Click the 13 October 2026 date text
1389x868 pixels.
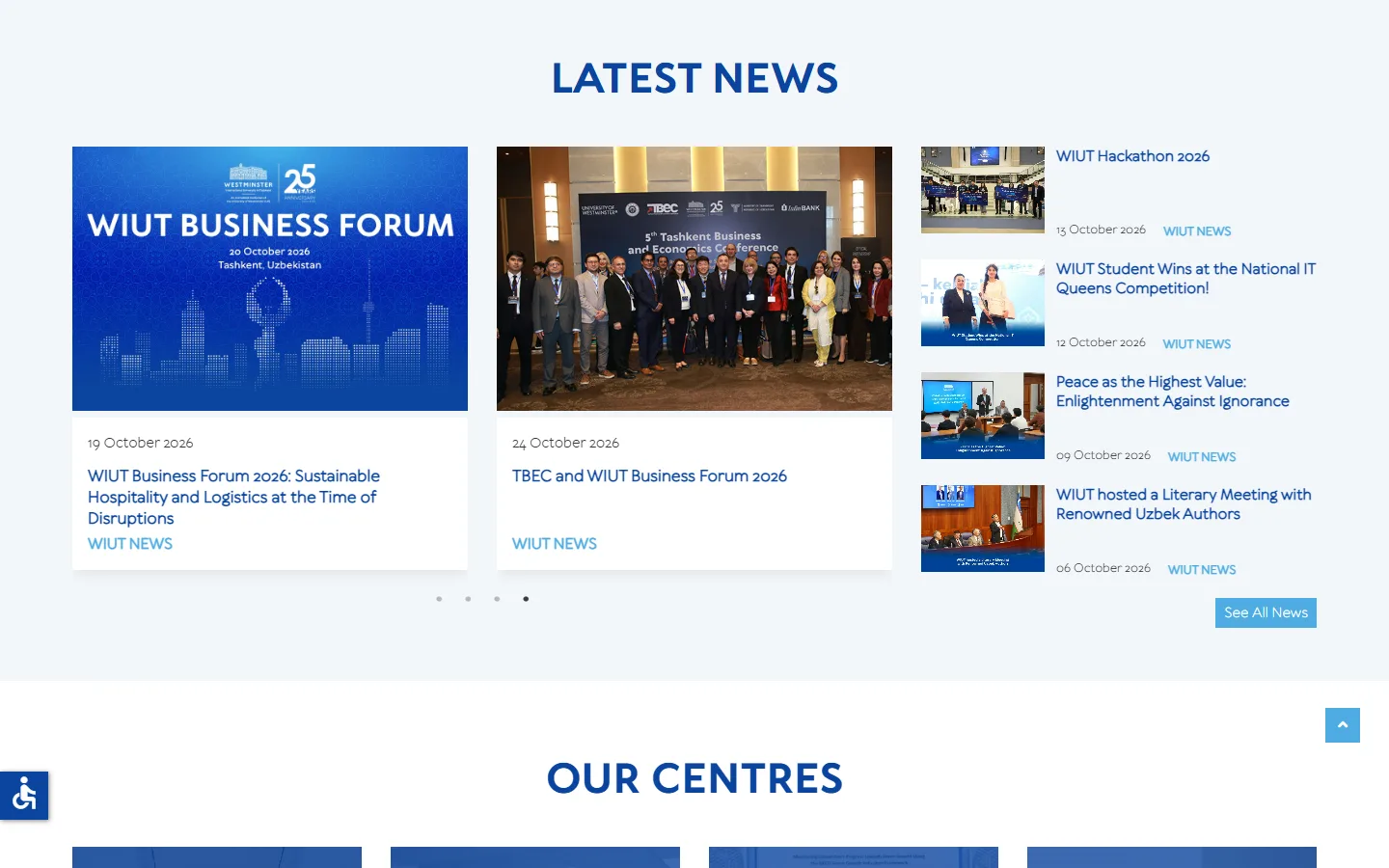(1101, 230)
